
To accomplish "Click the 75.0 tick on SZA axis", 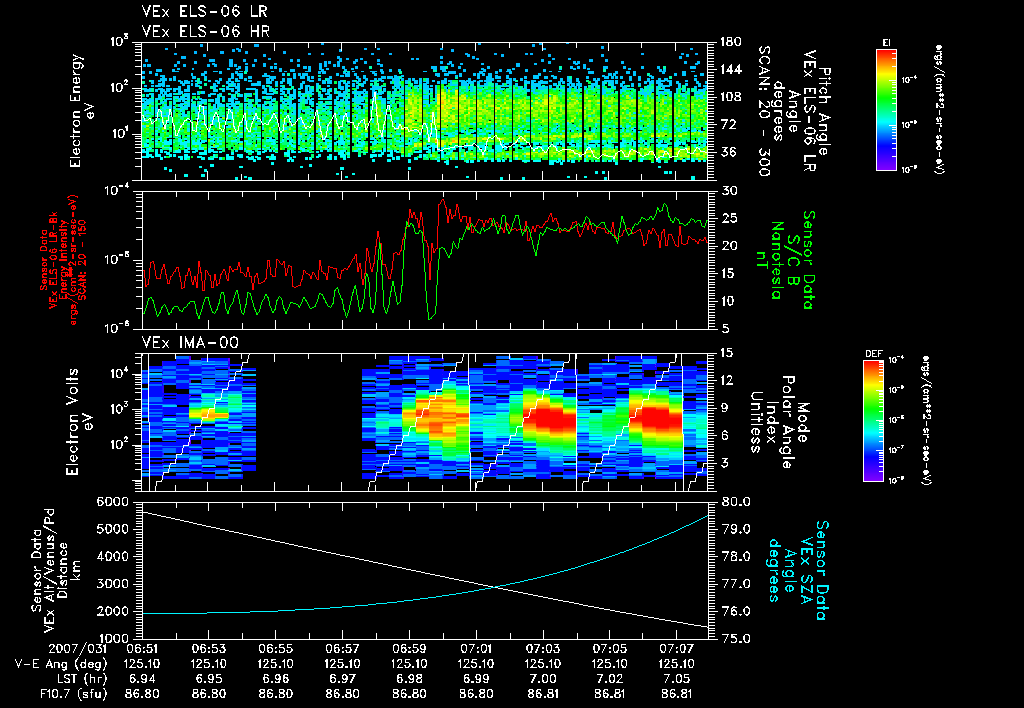I will pyautogui.click(x=735, y=639).
